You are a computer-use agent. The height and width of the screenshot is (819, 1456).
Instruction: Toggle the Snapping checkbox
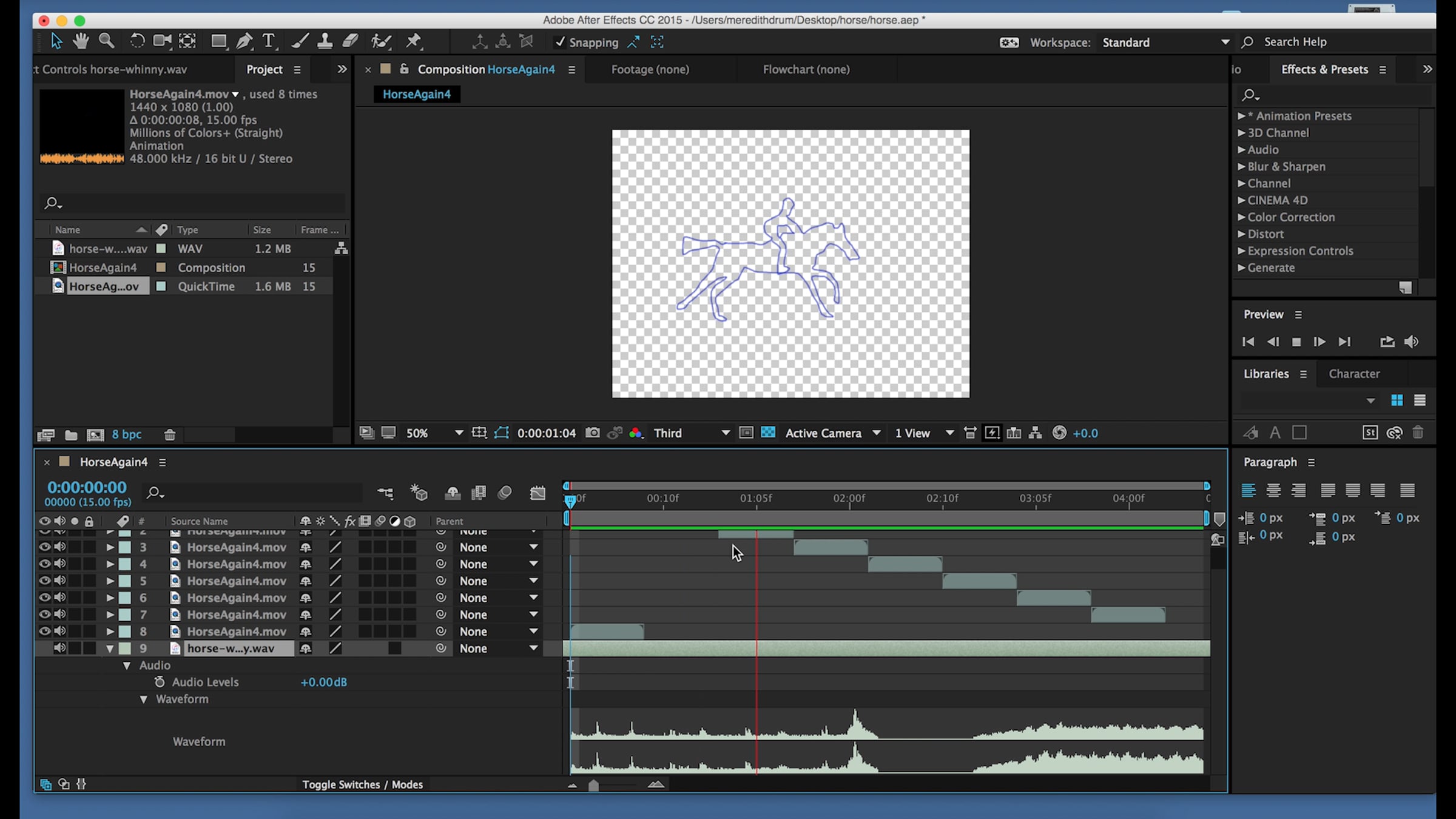click(x=560, y=42)
